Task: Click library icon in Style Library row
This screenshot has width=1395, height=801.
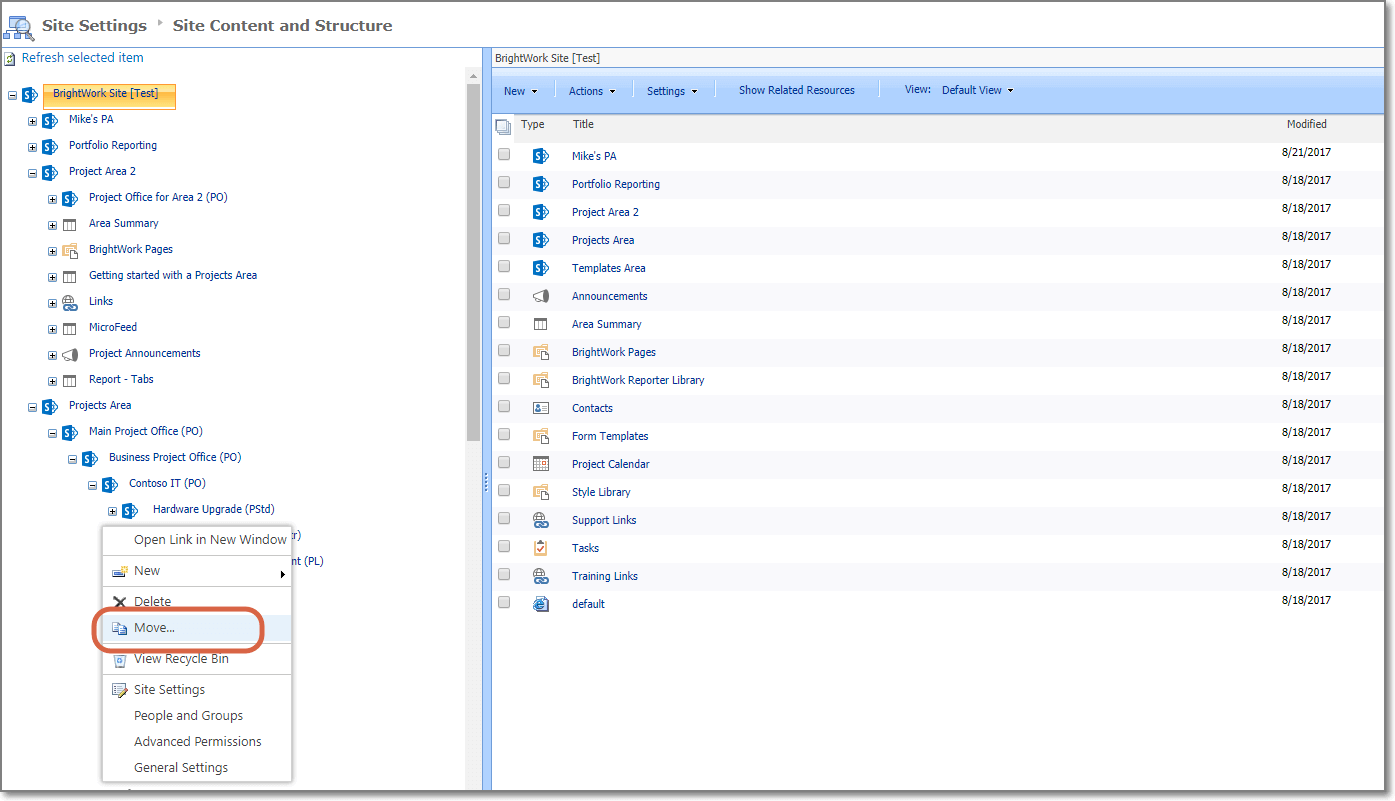Action: (x=541, y=492)
